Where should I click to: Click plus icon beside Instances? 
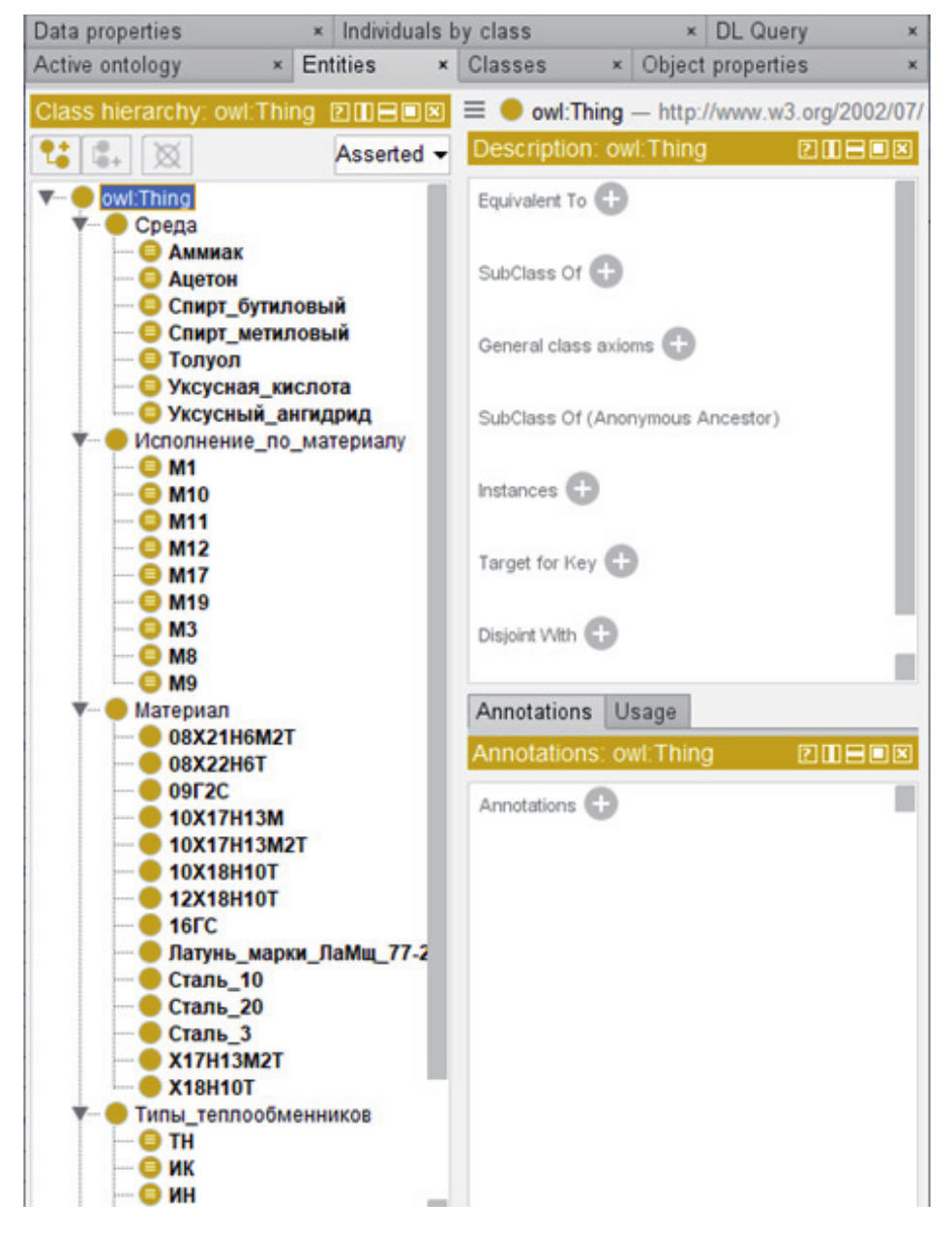pos(581,489)
